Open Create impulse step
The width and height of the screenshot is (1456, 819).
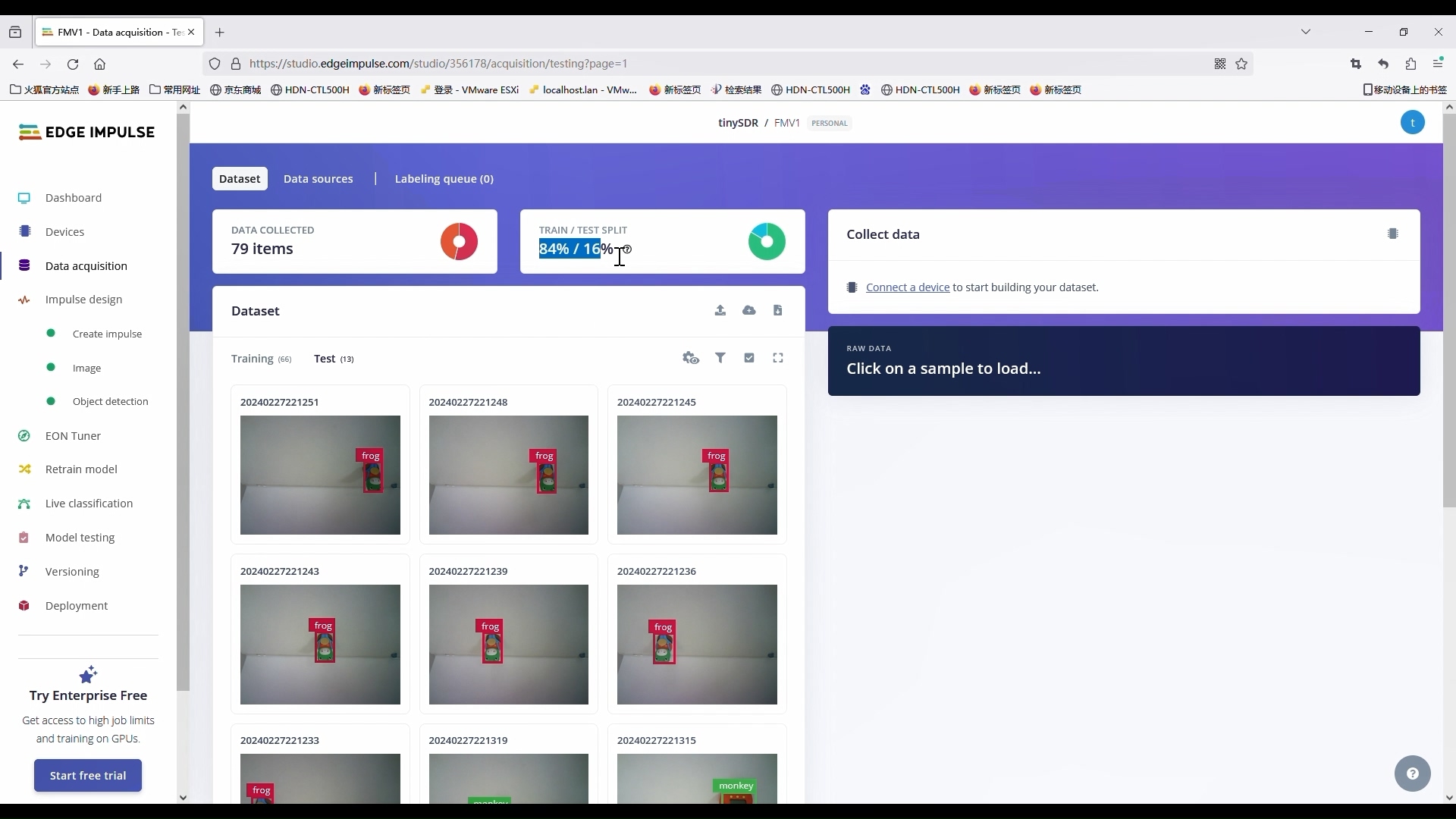point(107,334)
